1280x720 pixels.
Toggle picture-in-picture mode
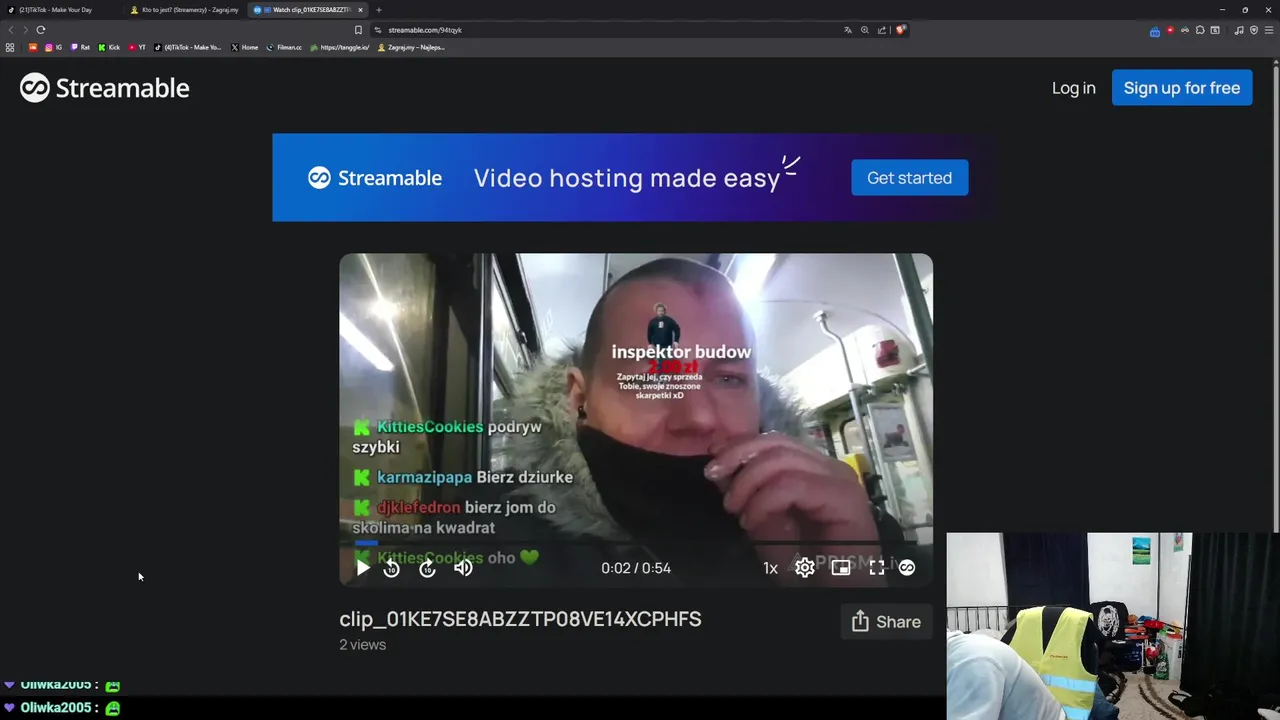(x=841, y=568)
